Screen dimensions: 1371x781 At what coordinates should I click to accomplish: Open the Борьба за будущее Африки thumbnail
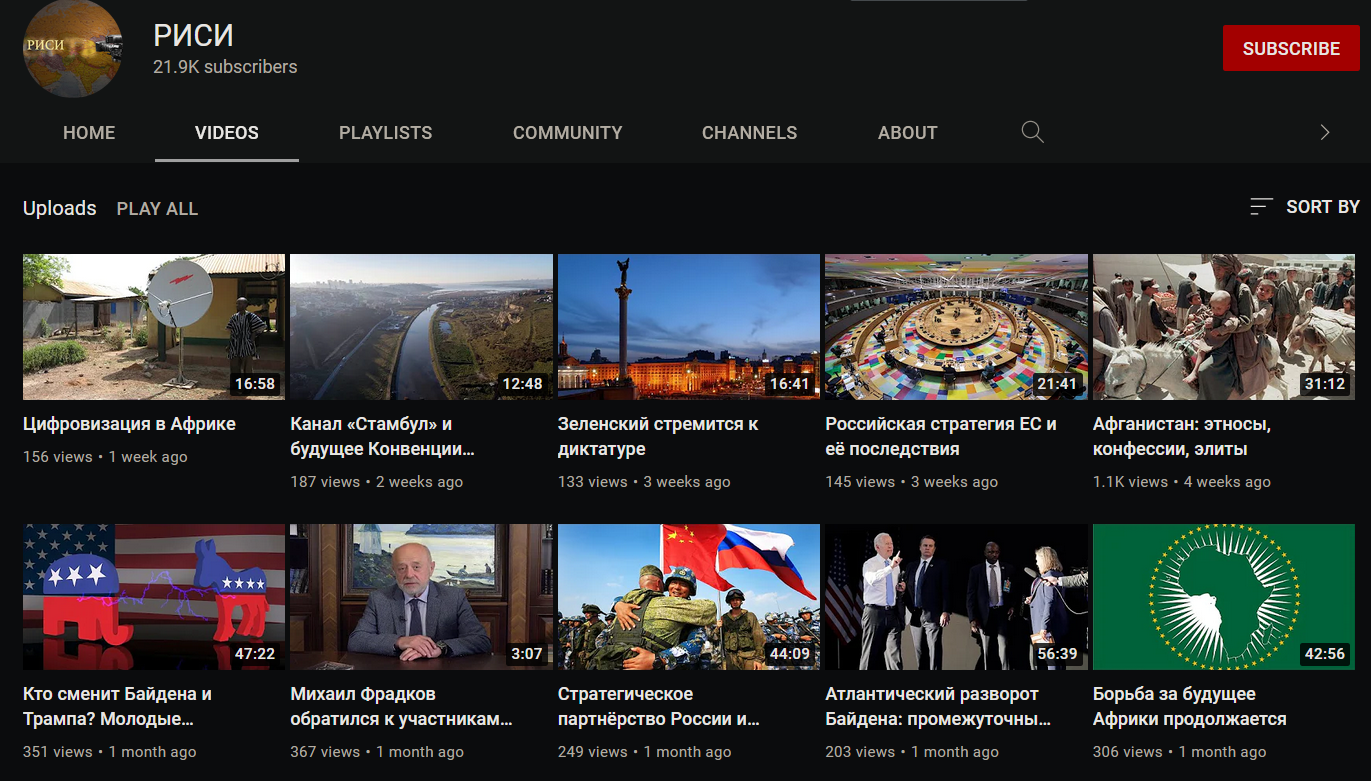pyautogui.click(x=1224, y=597)
